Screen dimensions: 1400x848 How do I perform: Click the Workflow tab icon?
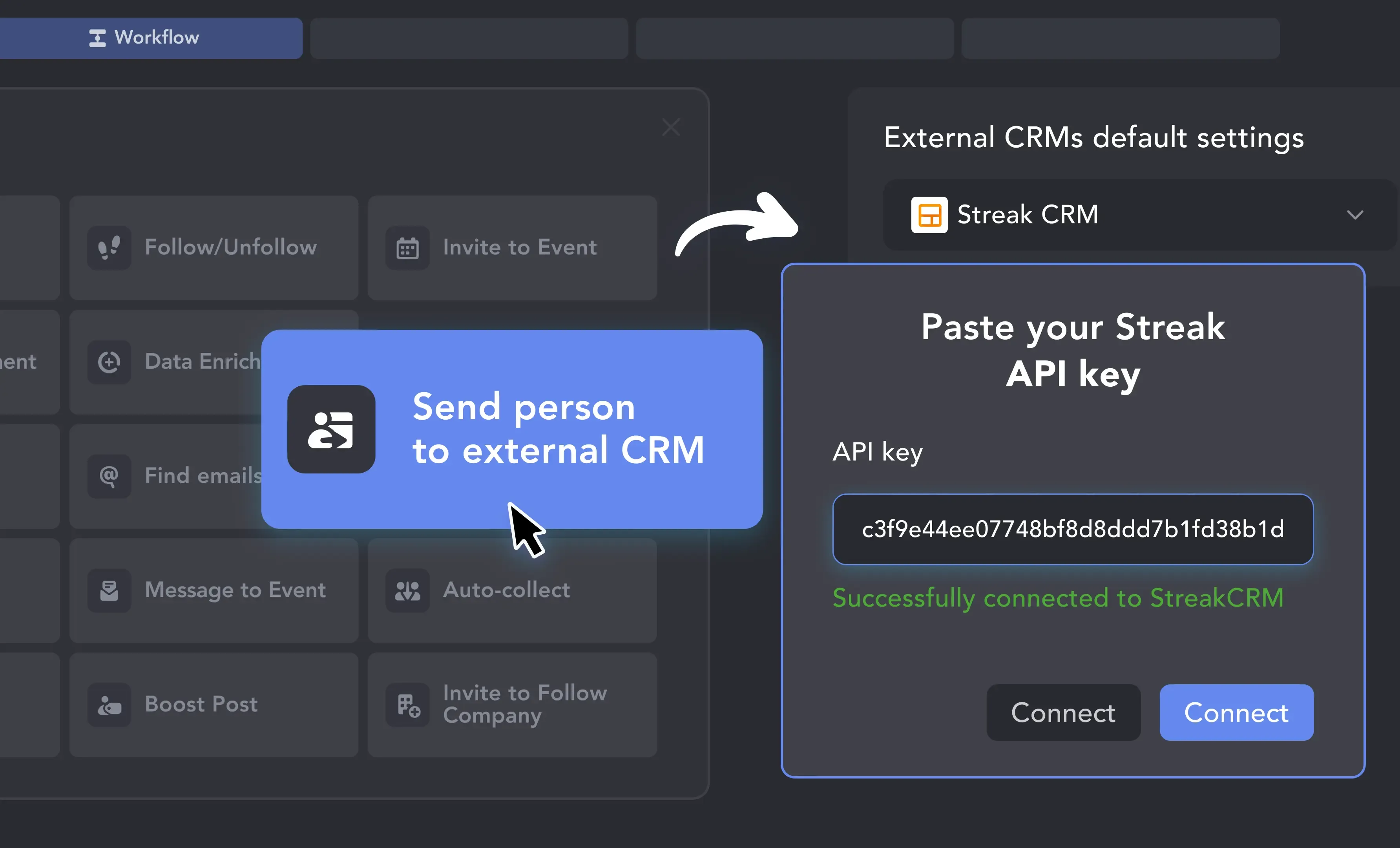click(x=97, y=38)
